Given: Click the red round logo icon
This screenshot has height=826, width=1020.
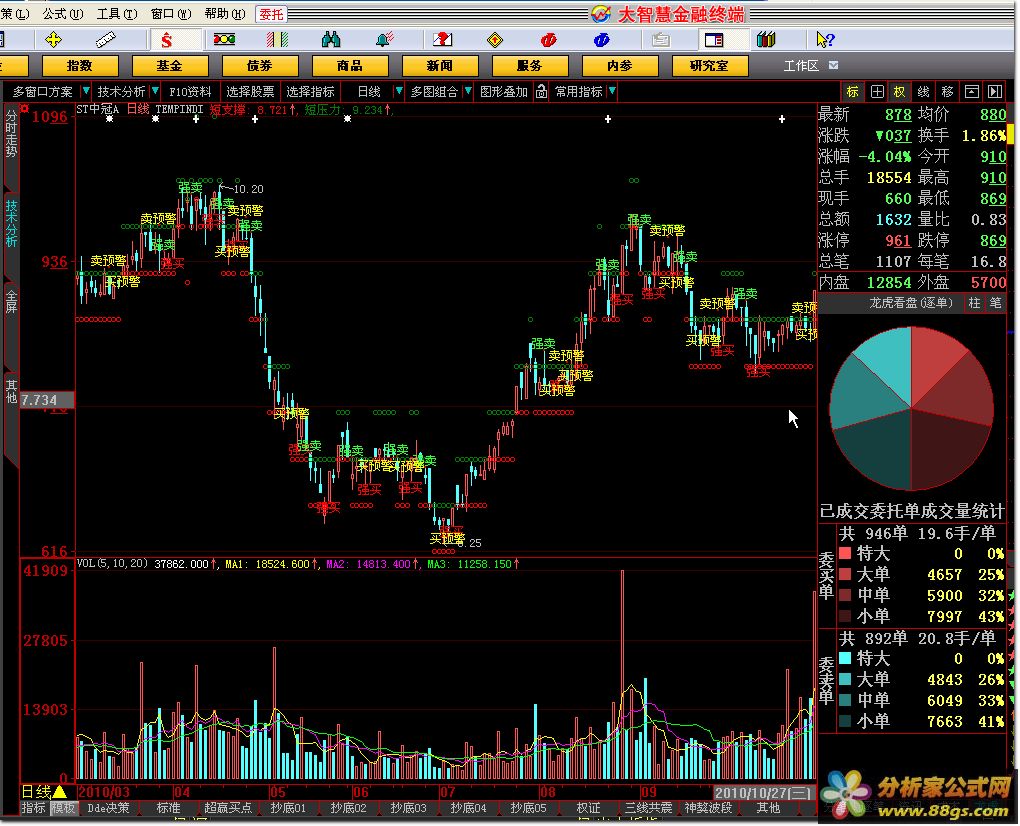Looking at the screenshot, I should coord(548,40).
